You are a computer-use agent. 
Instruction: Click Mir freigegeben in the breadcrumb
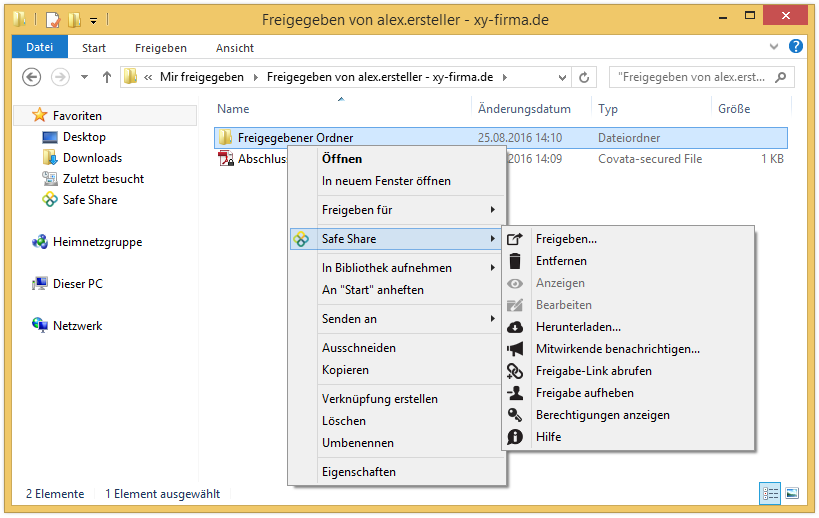(202, 77)
